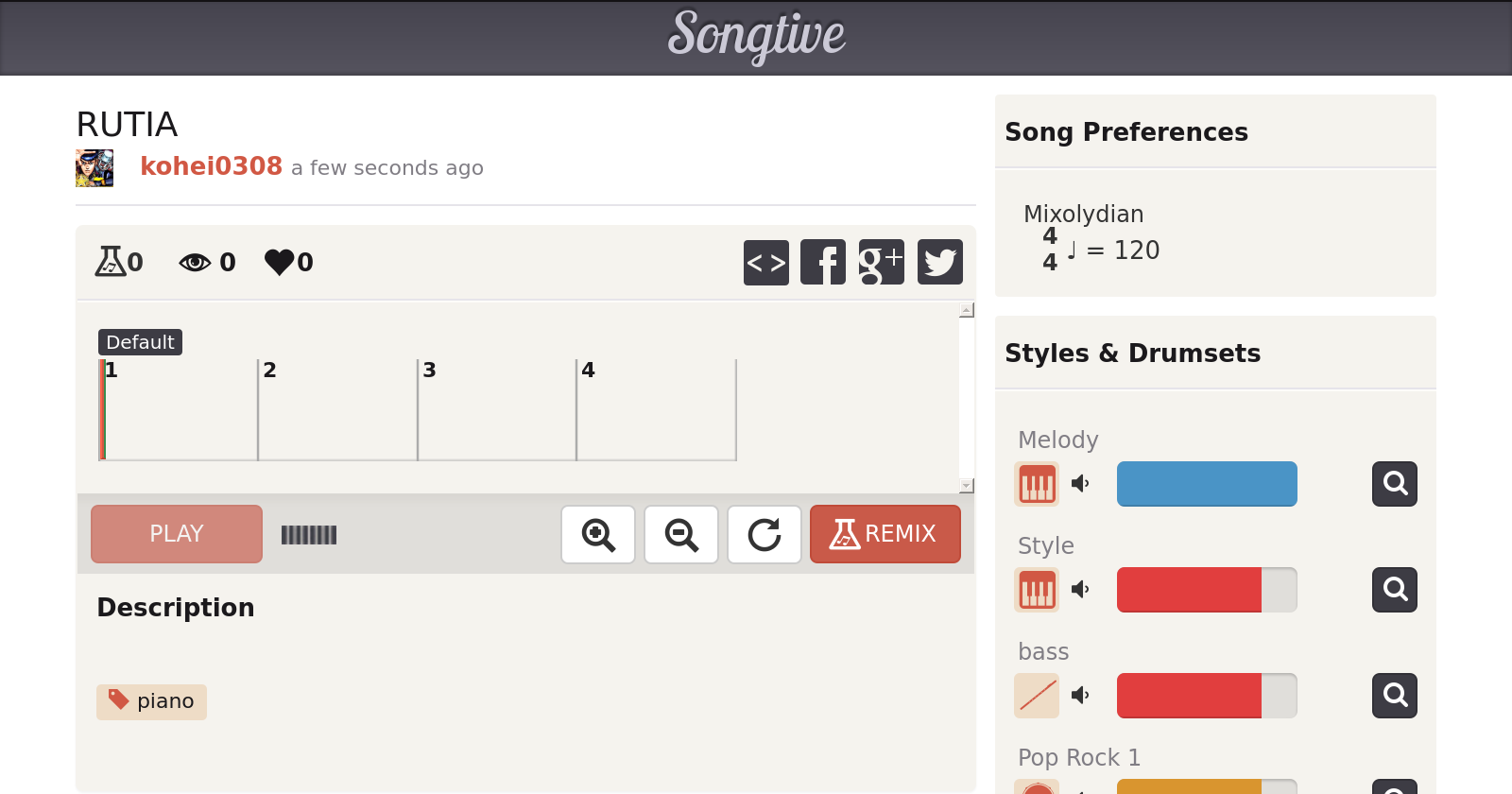Mute the Style track
Screen dimensions: 1512x794
pos(1080,590)
